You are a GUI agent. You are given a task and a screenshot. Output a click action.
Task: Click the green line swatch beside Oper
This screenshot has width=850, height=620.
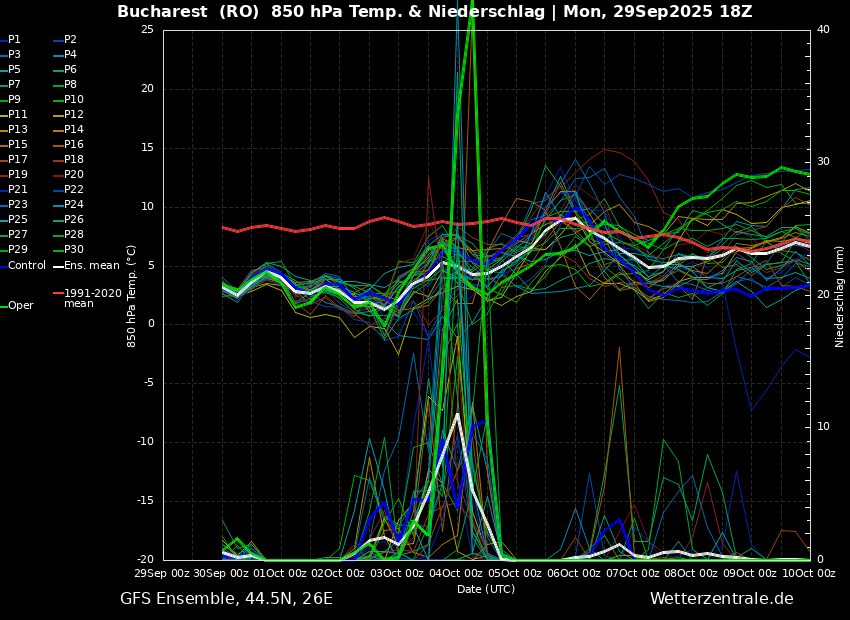(x=3, y=306)
